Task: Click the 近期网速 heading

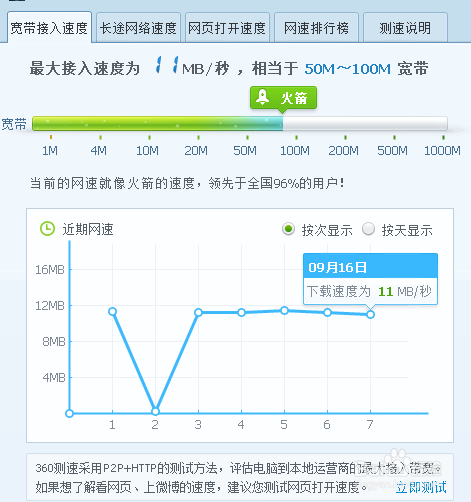Action: click(88, 229)
